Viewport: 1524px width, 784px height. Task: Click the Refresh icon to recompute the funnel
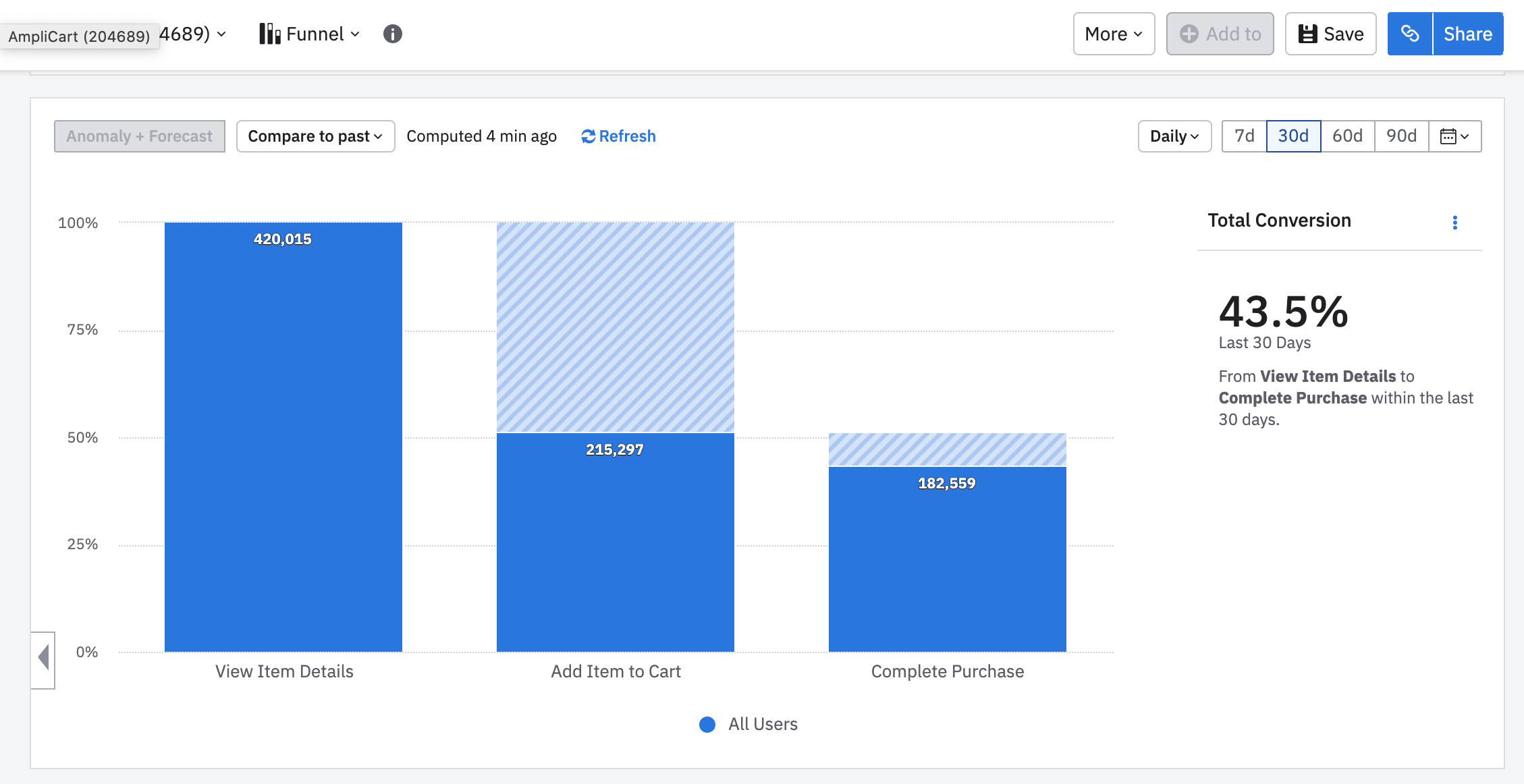[587, 136]
